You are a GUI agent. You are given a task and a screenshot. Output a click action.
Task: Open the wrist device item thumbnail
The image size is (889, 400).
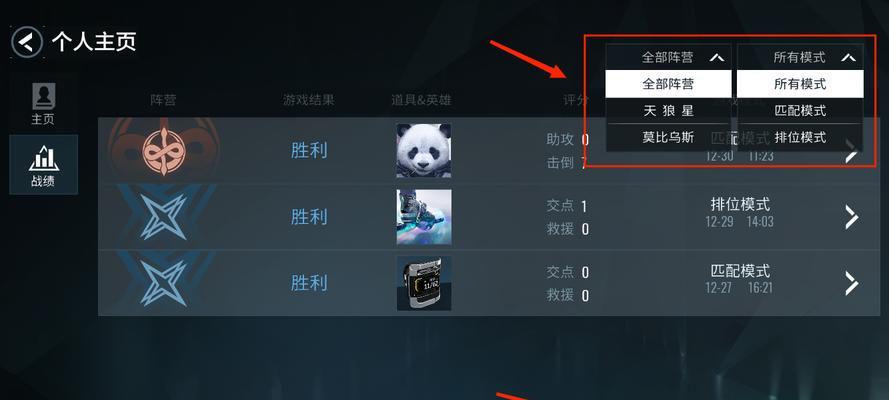(x=424, y=283)
